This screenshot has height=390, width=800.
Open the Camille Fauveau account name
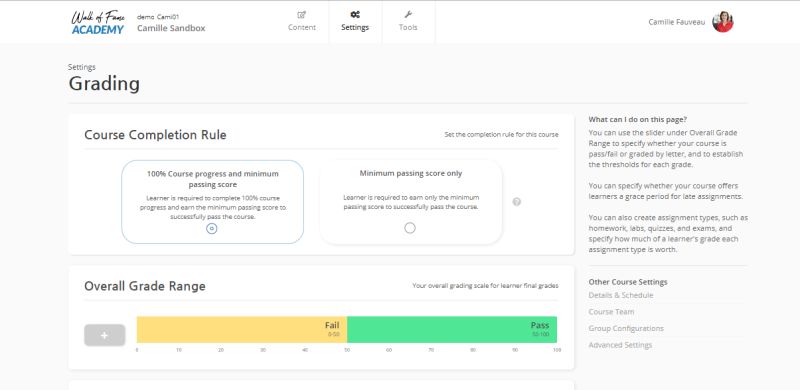(677, 22)
